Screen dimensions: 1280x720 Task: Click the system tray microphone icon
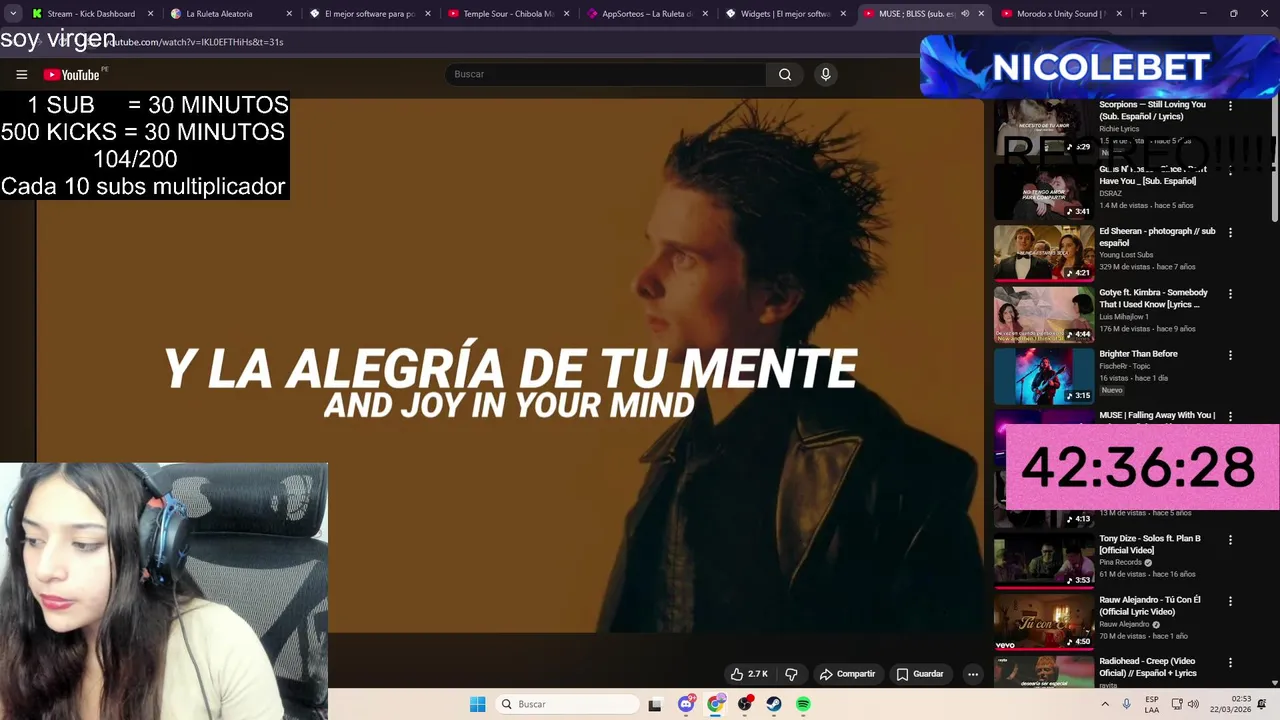(1127, 704)
